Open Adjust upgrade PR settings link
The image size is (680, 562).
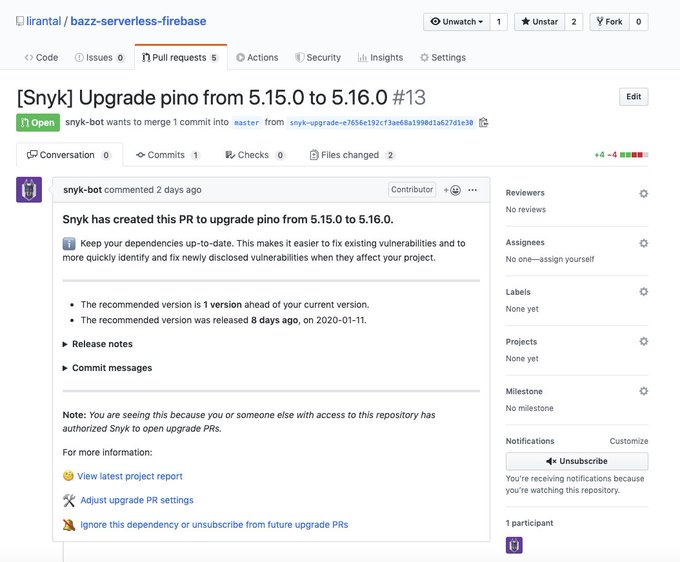pyautogui.click(x=137, y=500)
